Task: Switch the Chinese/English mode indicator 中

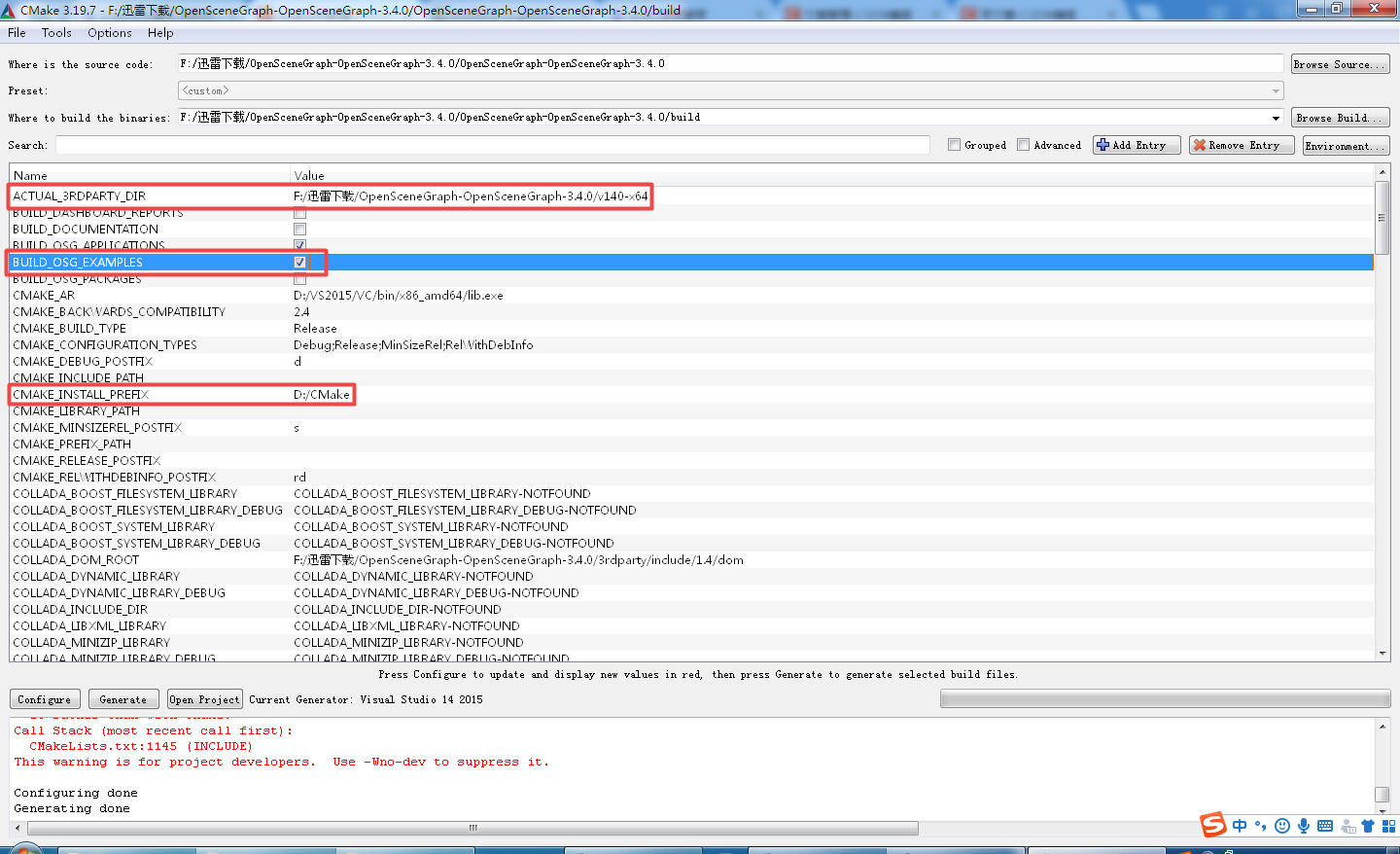Action: point(1240,826)
